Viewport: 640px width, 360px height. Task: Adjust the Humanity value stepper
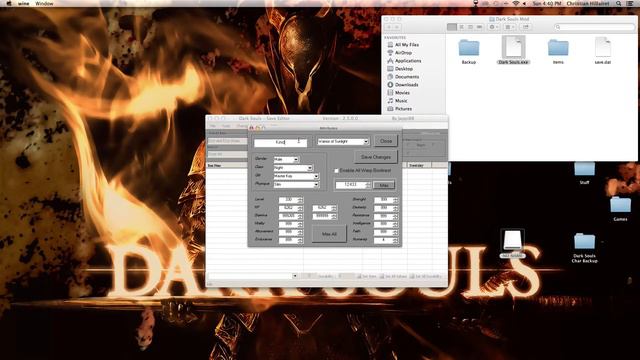pos(396,240)
